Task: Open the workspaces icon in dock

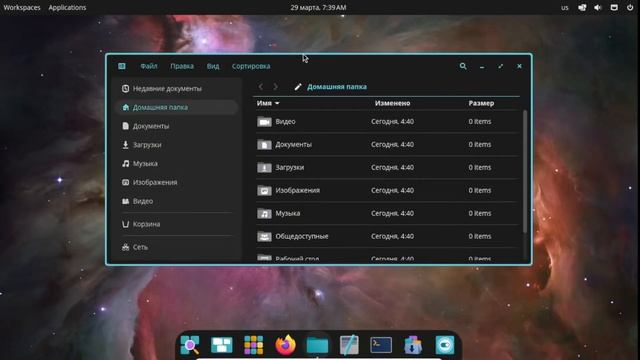Action: (x=222, y=345)
